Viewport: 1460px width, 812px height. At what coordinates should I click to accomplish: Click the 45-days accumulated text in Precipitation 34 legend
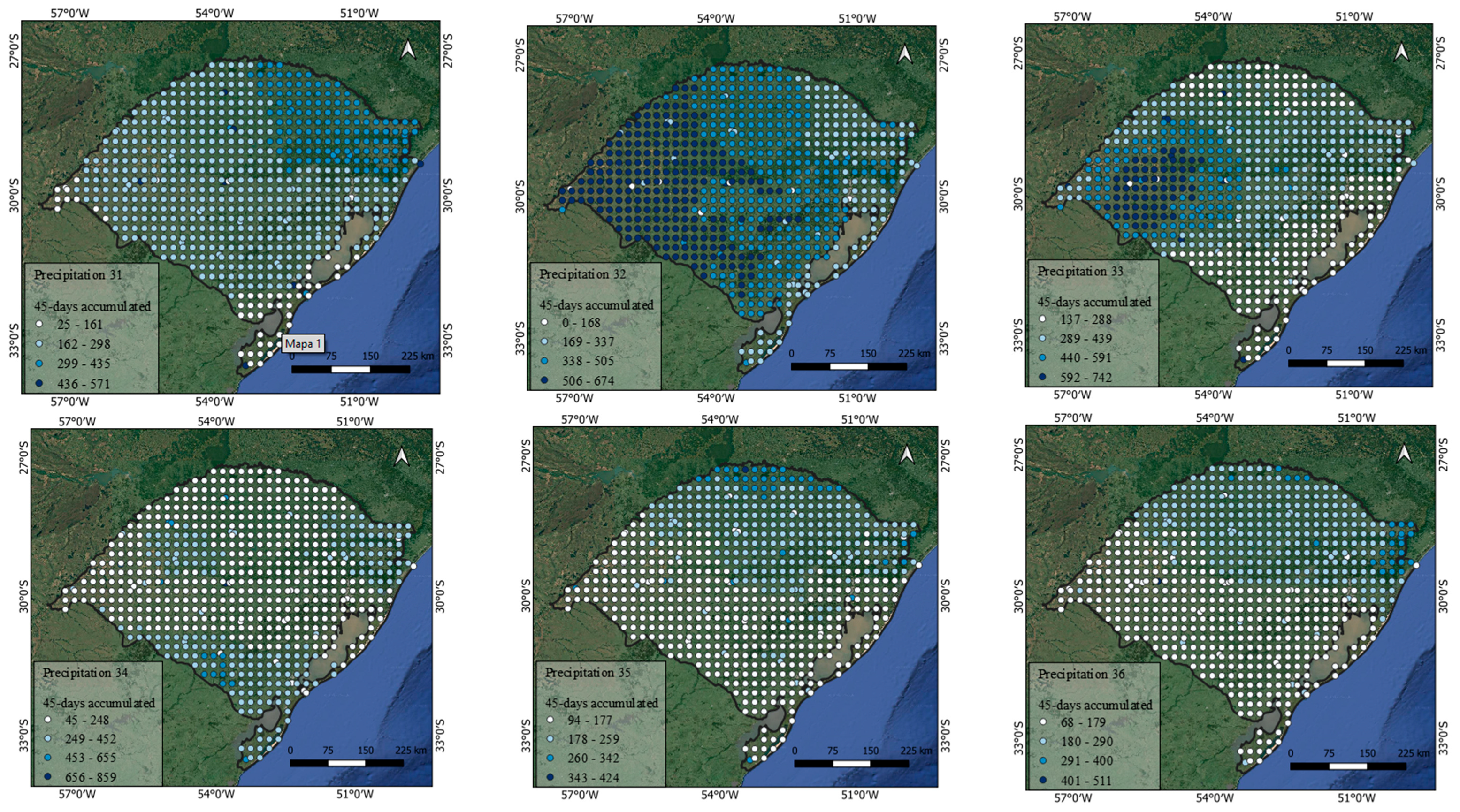(x=99, y=703)
